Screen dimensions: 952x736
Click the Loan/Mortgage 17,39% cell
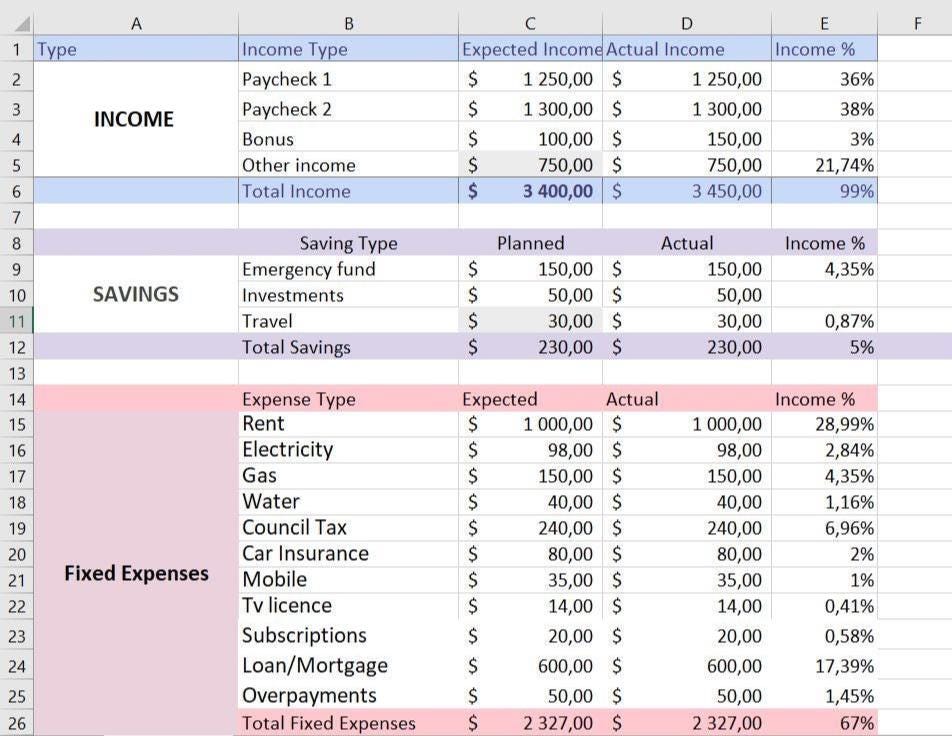824,666
